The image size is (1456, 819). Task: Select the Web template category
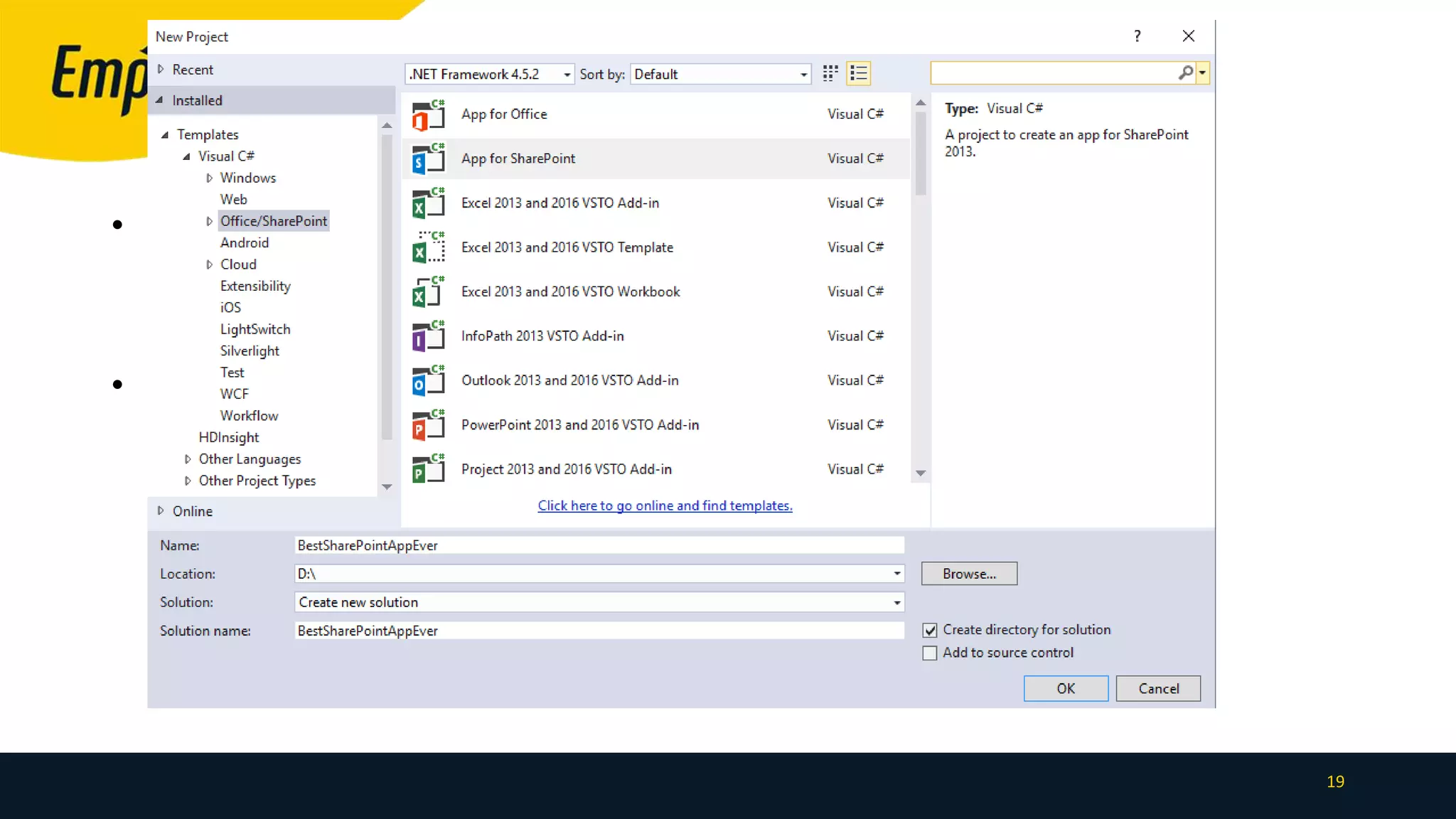pyautogui.click(x=233, y=200)
